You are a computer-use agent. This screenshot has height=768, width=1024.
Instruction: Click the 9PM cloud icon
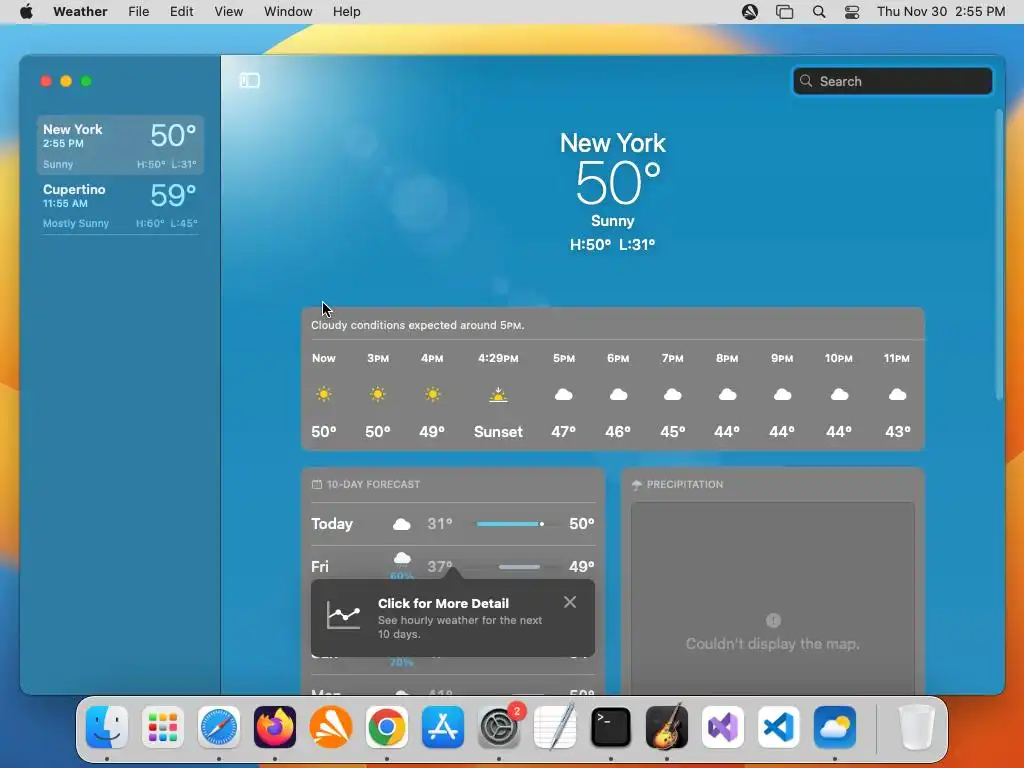click(782, 394)
